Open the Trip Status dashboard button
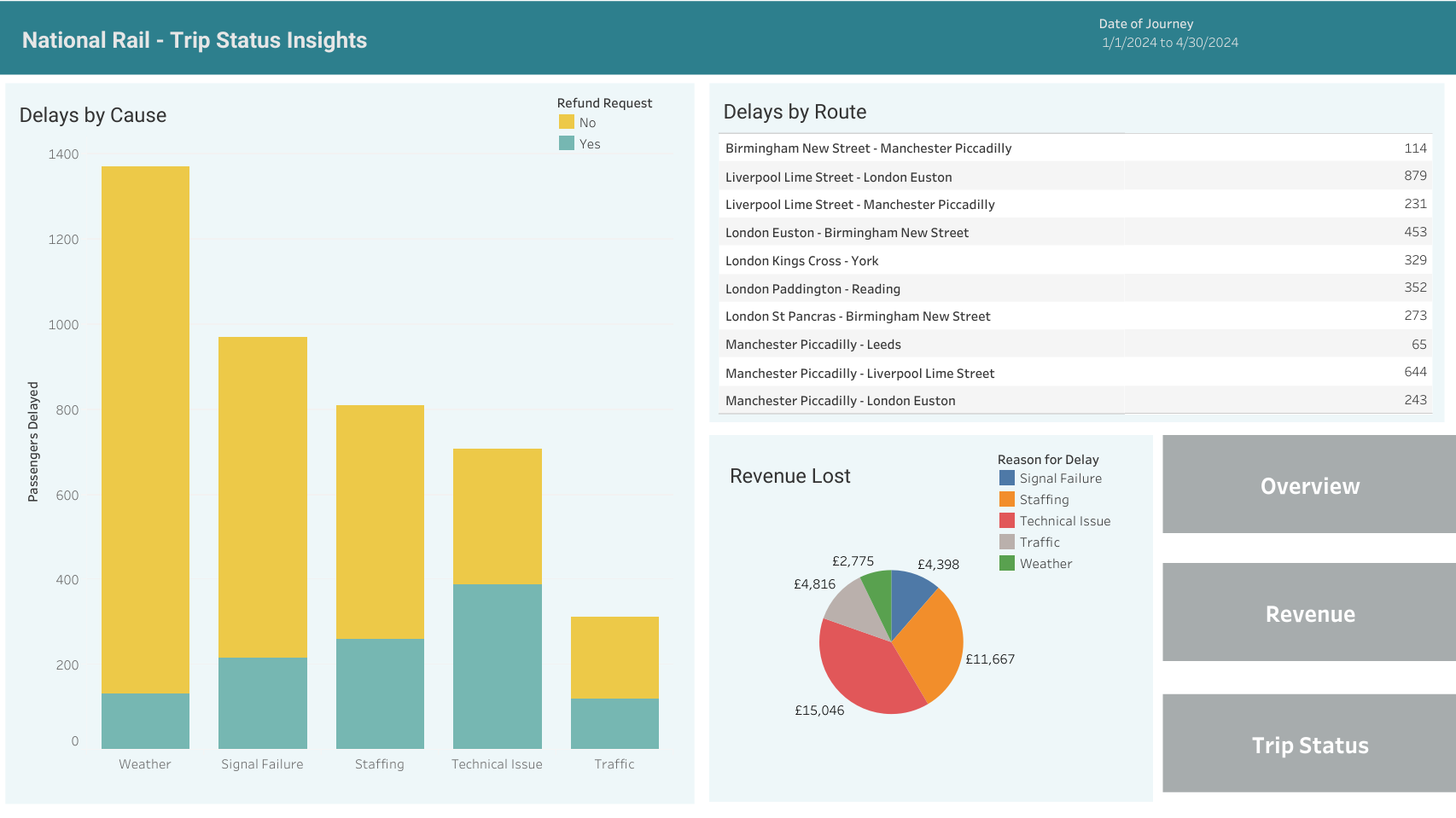The height and width of the screenshot is (818, 1456). 1309,744
